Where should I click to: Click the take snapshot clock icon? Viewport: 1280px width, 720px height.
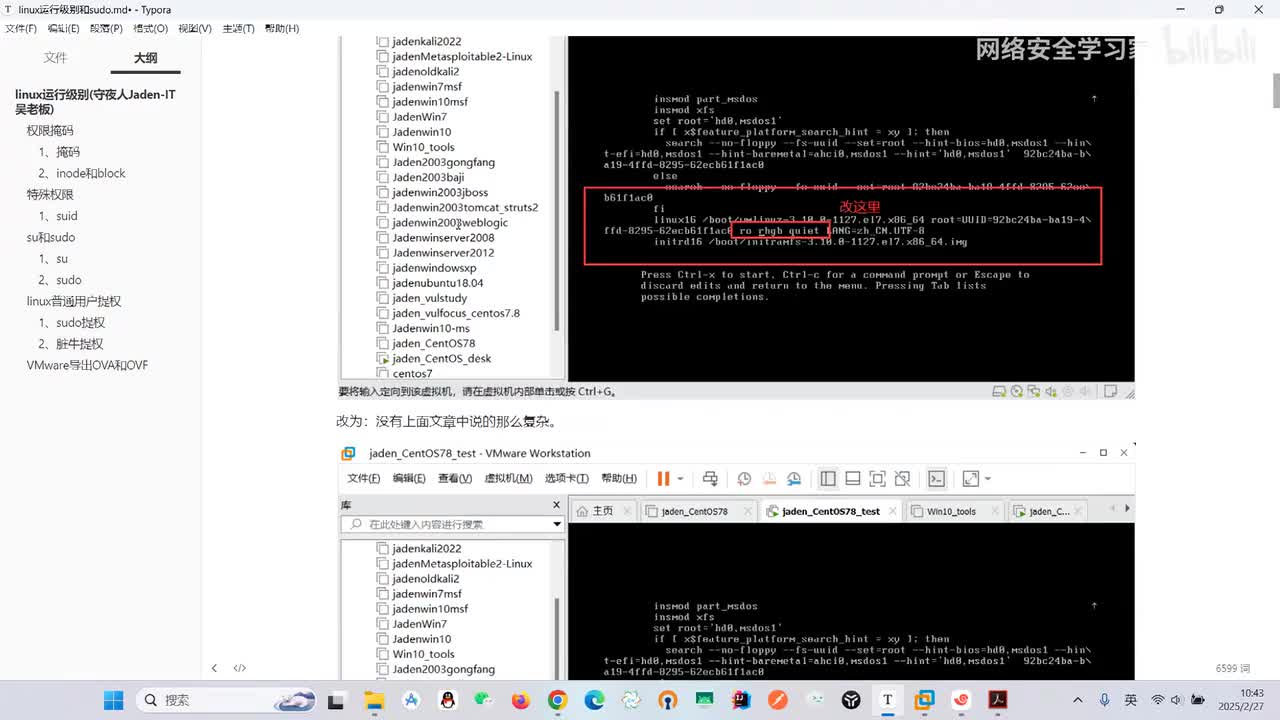pyautogui.click(x=744, y=479)
